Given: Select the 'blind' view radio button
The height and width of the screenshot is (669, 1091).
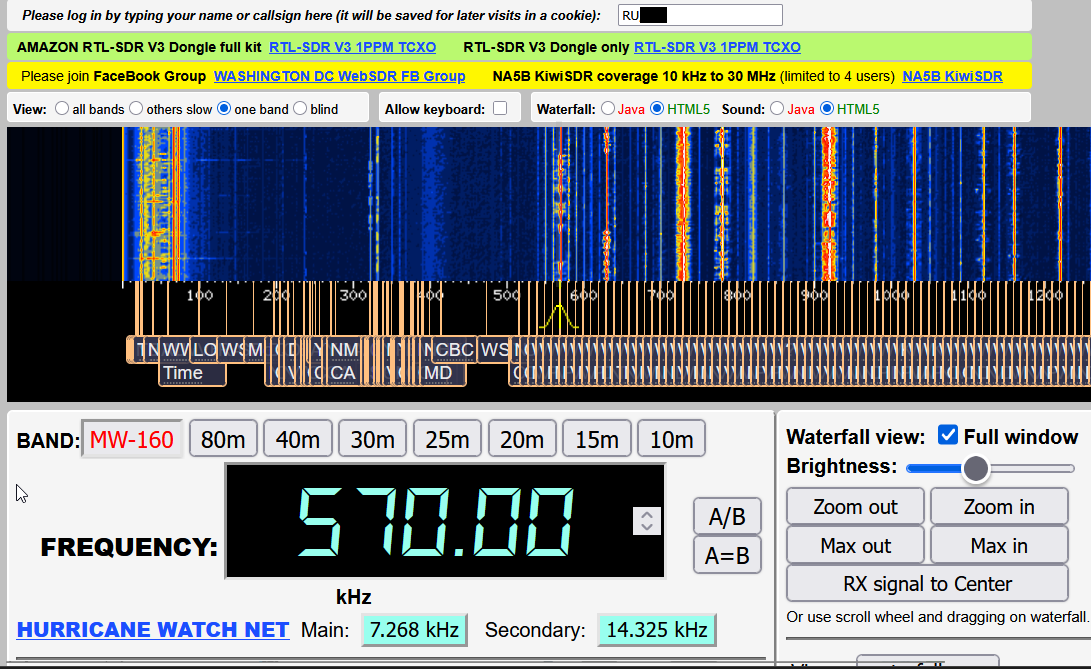Looking at the screenshot, I should [x=300, y=109].
